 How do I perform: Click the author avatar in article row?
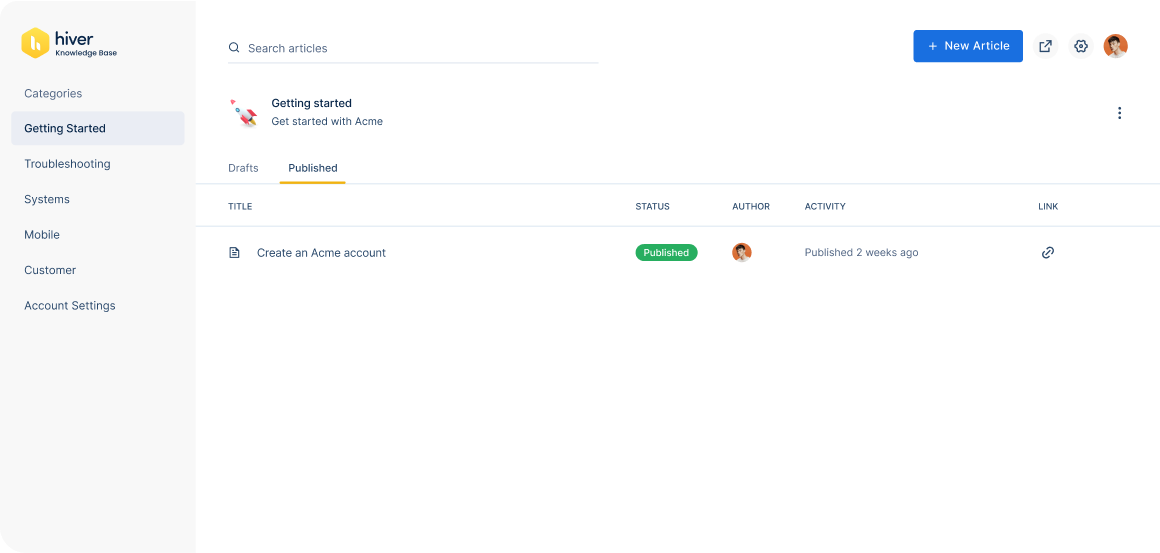(x=741, y=253)
